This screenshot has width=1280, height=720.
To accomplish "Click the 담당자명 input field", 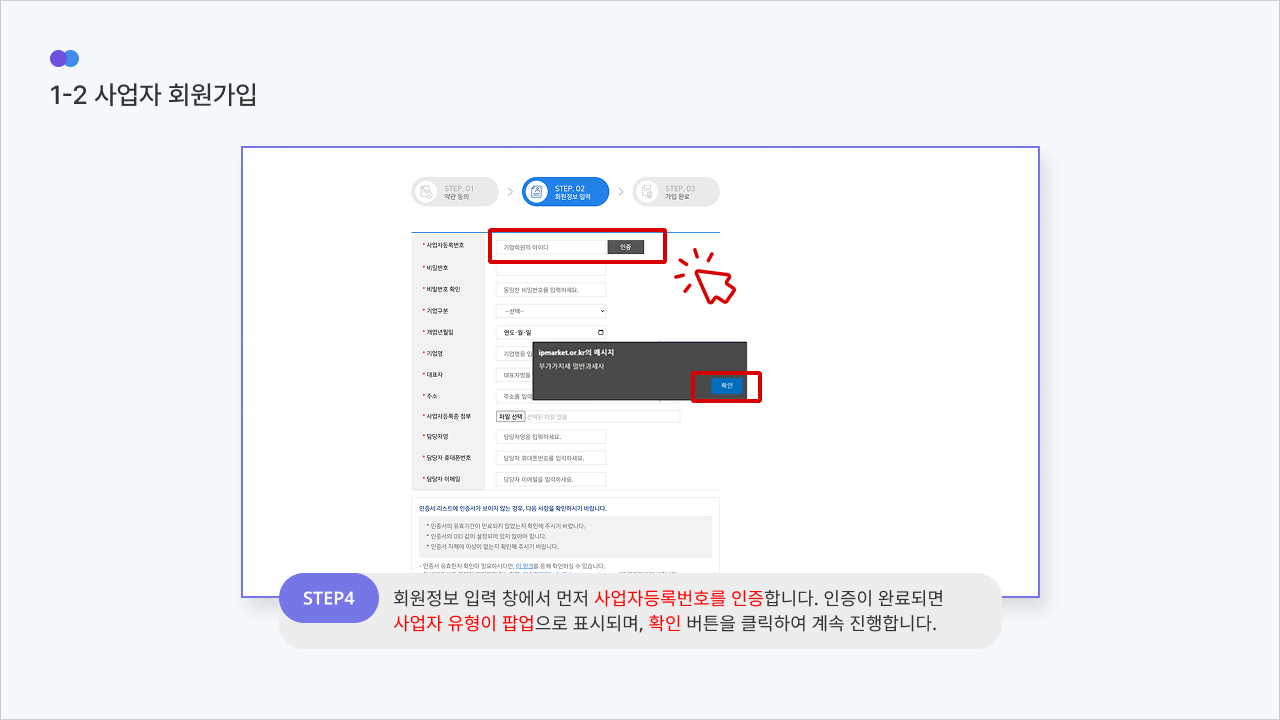I will click(x=551, y=437).
